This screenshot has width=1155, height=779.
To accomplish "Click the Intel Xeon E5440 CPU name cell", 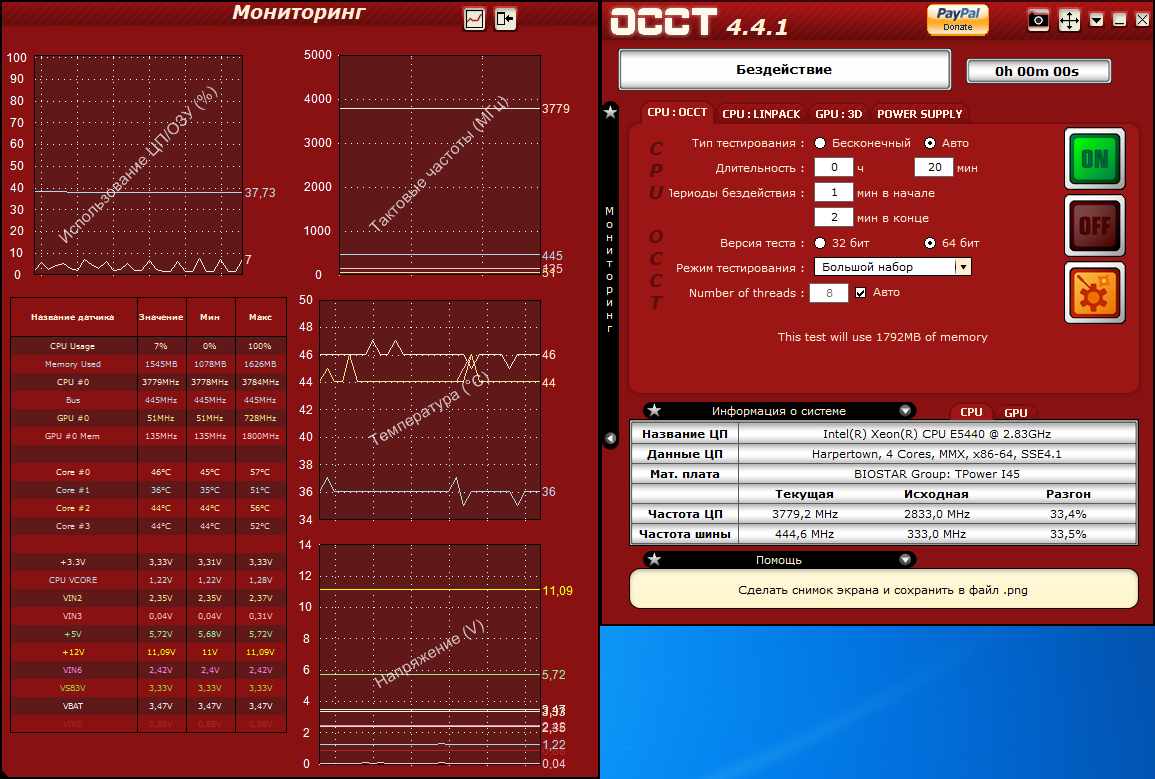I will tap(937, 434).
